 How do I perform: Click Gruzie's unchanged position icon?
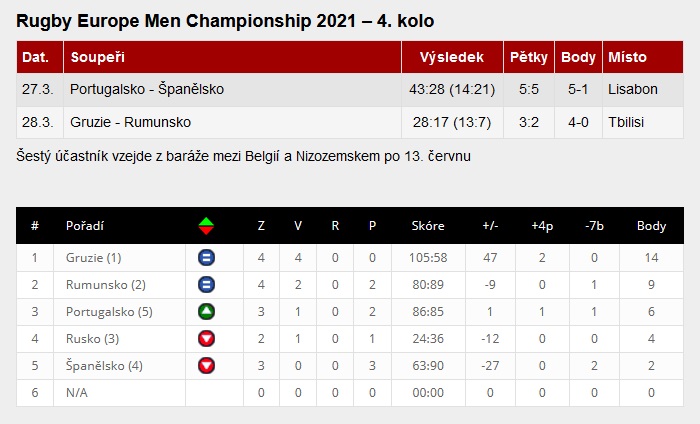(x=207, y=258)
